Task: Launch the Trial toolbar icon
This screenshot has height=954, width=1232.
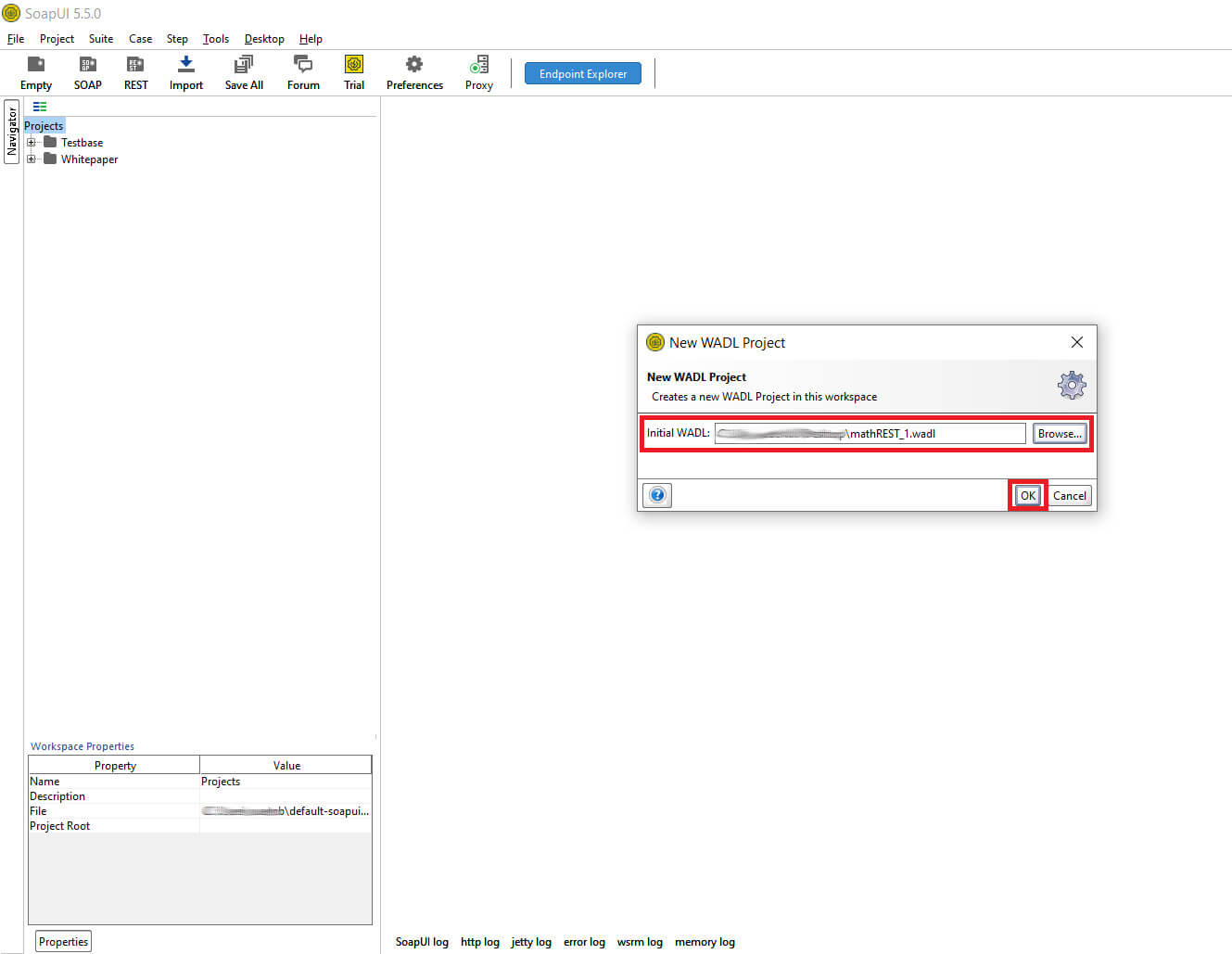Action: click(x=354, y=73)
